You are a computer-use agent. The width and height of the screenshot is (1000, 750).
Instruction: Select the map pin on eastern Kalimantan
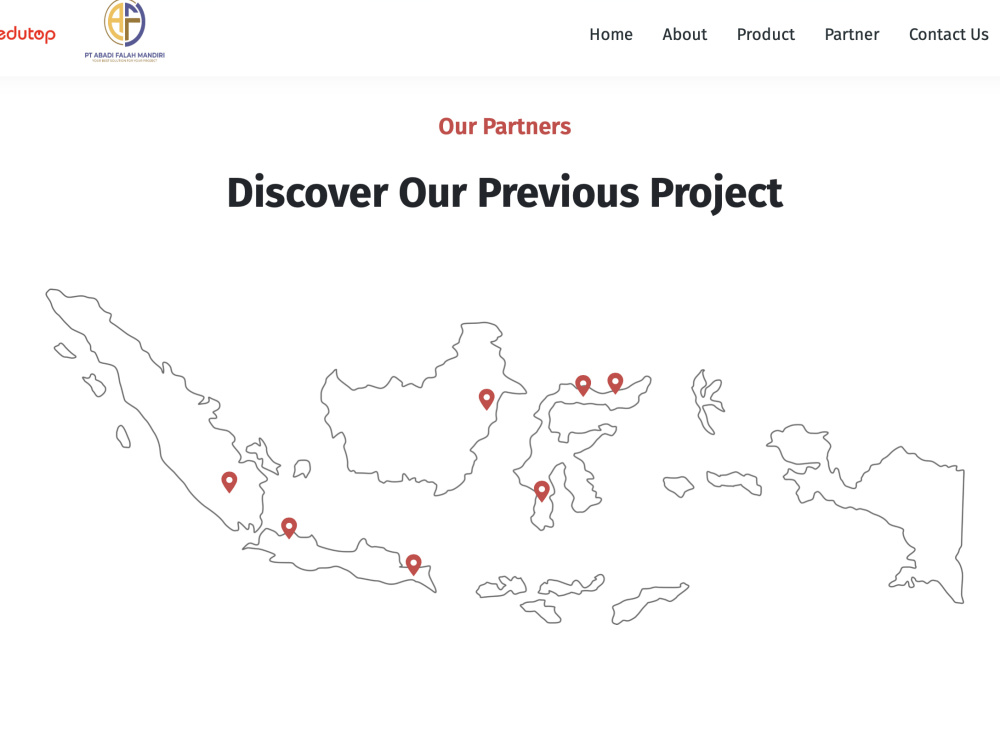pos(487,399)
